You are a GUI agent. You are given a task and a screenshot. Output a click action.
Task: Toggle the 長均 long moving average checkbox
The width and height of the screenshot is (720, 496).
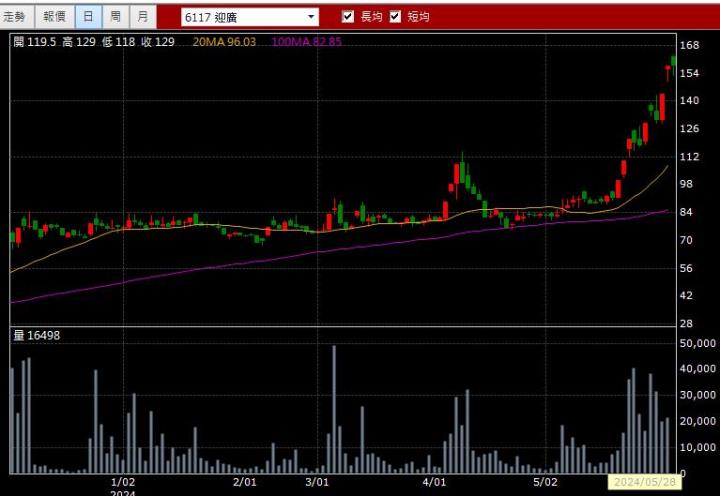[348, 17]
